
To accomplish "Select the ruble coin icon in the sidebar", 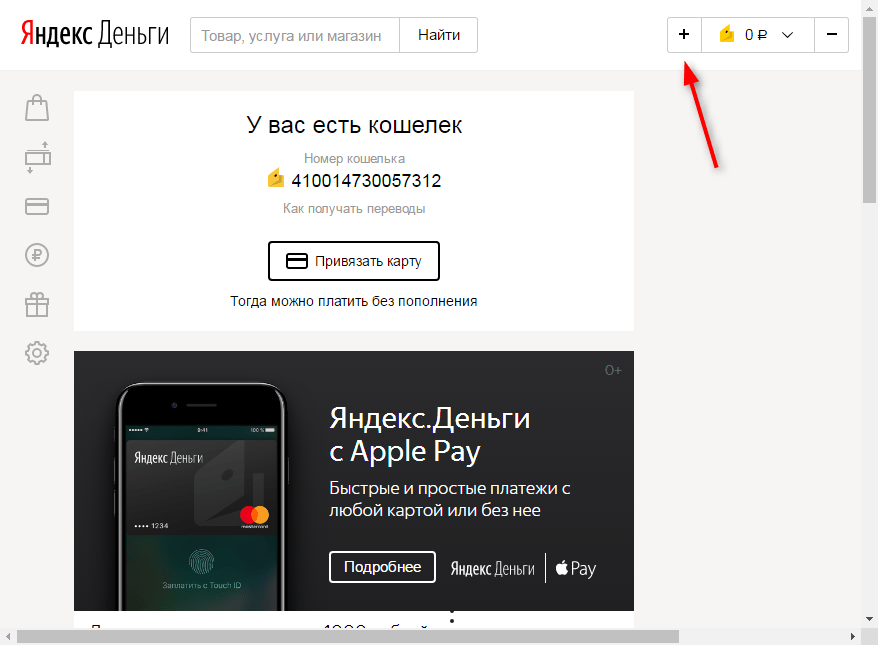I will [x=37, y=255].
